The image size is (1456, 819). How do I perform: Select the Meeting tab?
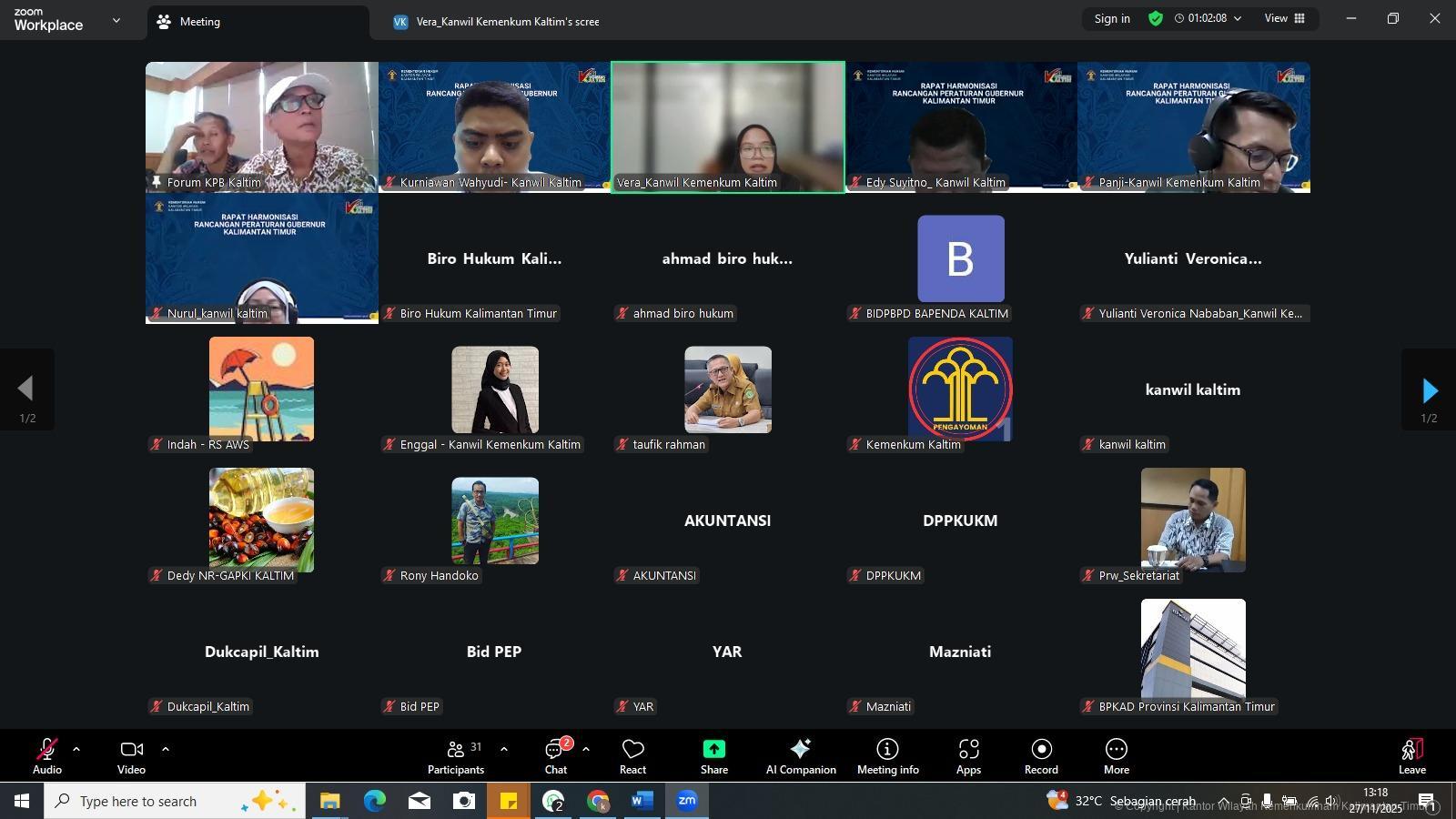pyautogui.click(x=199, y=22)
